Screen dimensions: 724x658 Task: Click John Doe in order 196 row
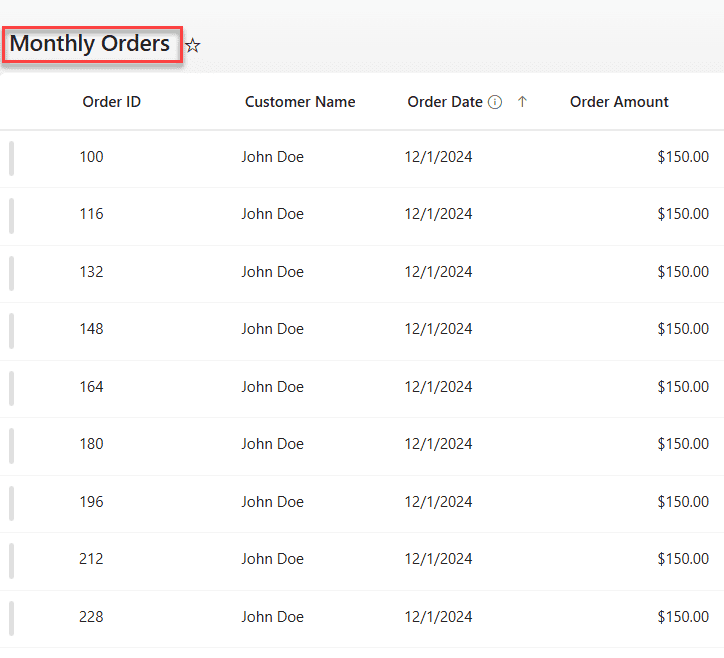tap(272, 501)
